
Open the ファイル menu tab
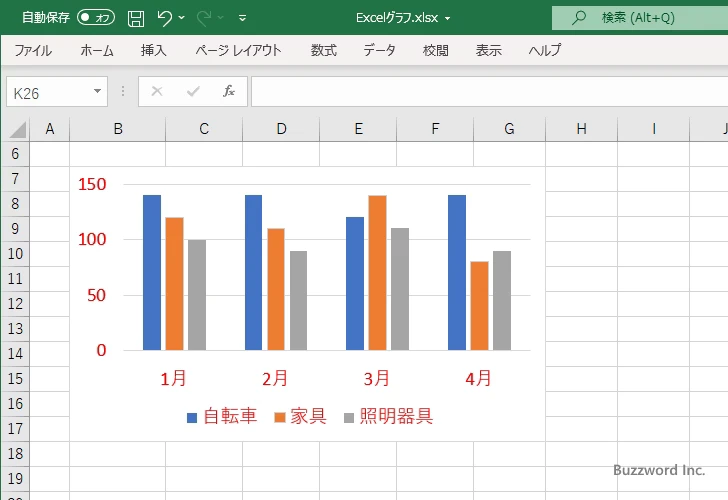pyautogui.click(x=33, y=50)
